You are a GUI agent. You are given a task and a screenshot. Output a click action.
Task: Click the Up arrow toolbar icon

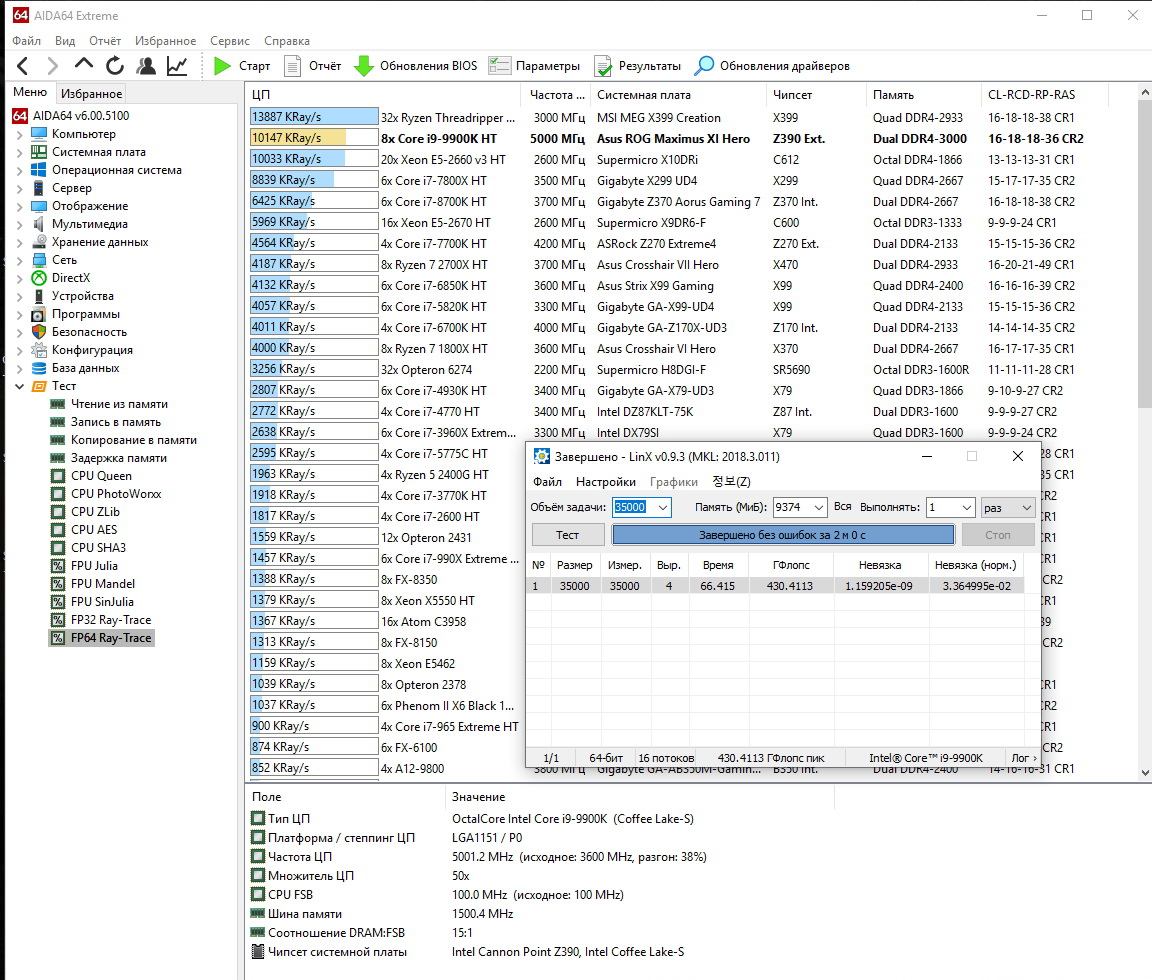click(84, 65)
